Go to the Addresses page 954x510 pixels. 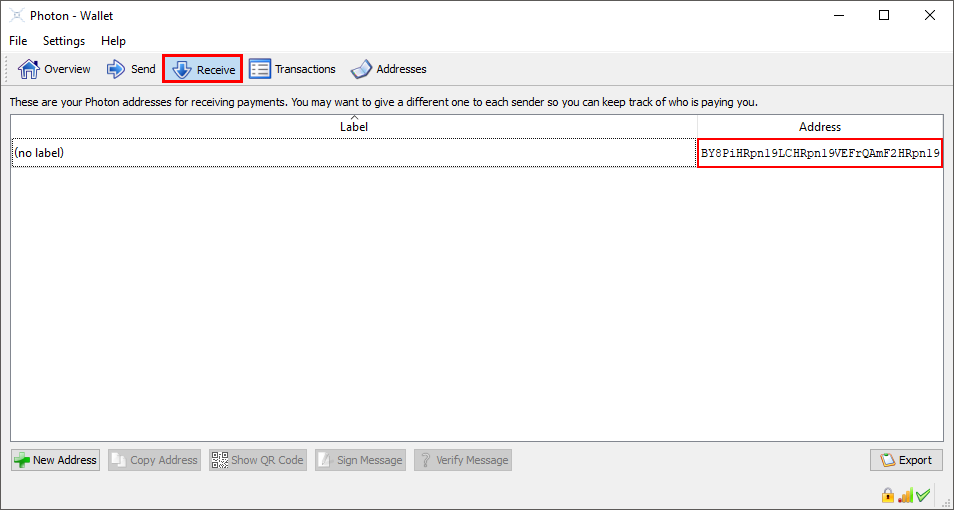[x=389, y=69]
